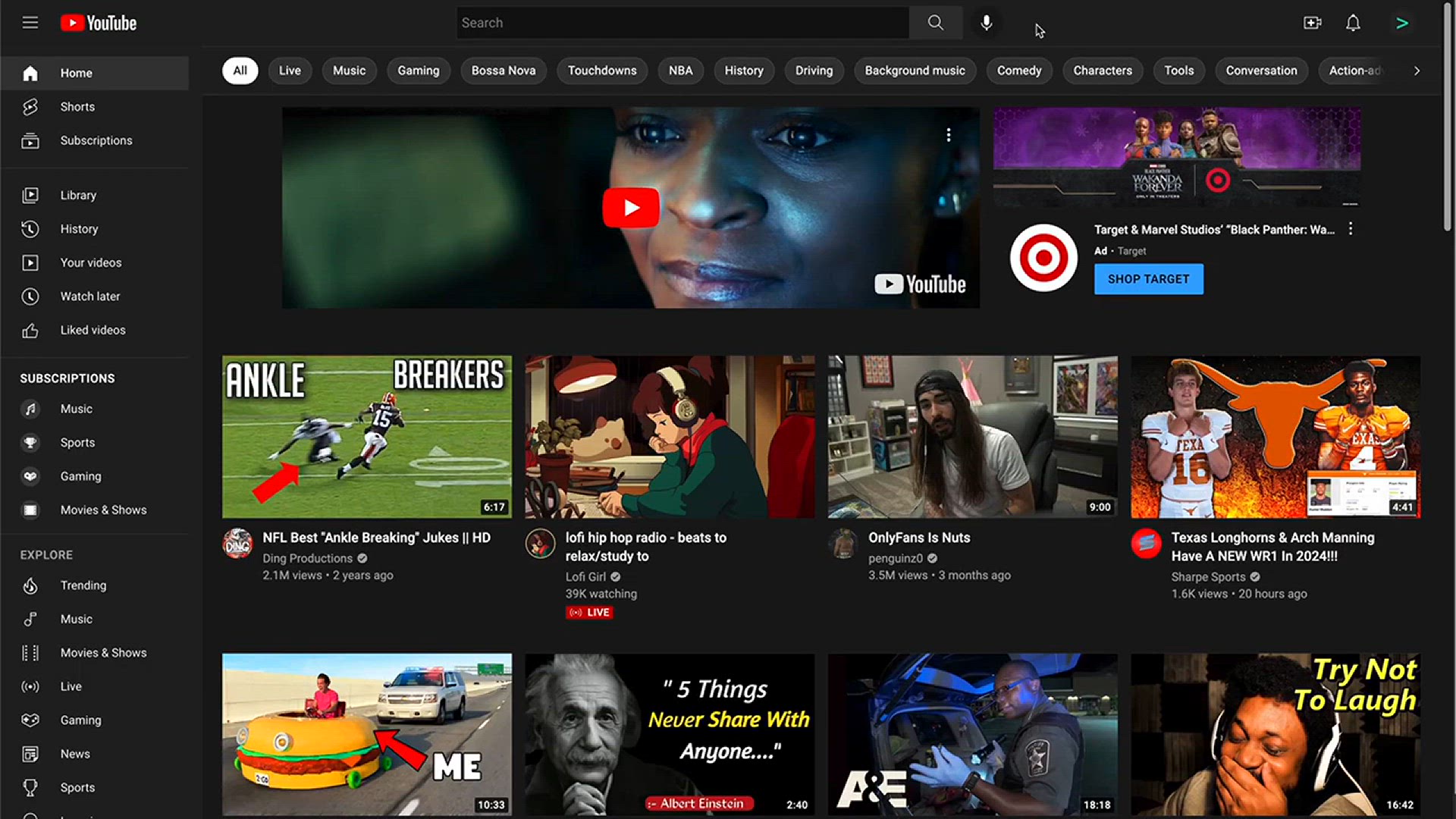The width and height of the screenshot is (1456, 819).
Task: Open Movies & Shows in Explore
Action: click(x=95, y=653)
